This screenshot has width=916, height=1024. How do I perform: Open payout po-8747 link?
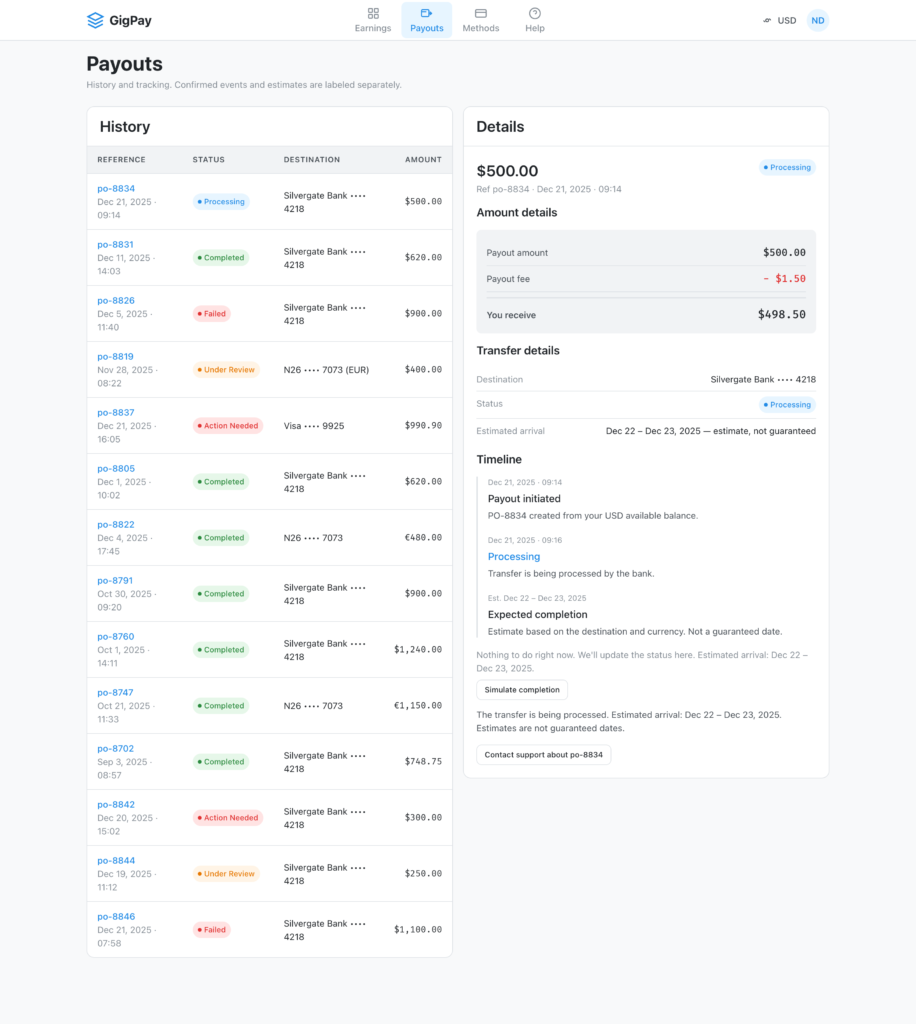click(116, 693)
